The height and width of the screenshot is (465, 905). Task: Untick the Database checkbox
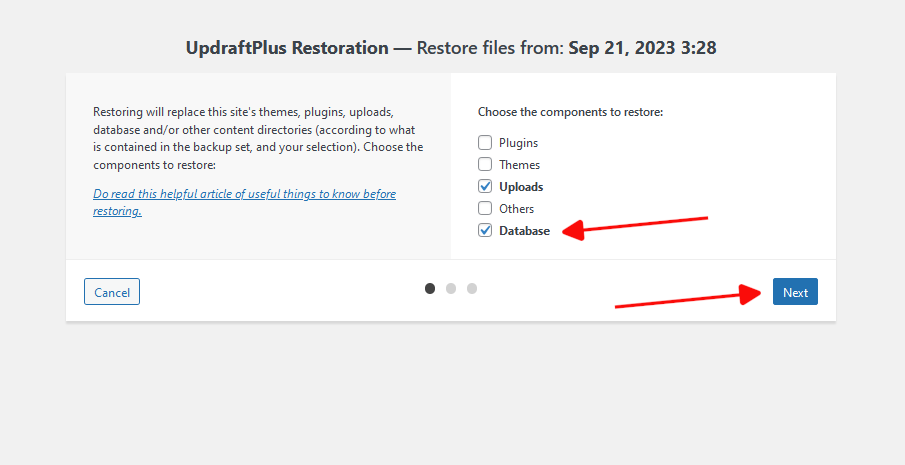[x=485, y=230]
